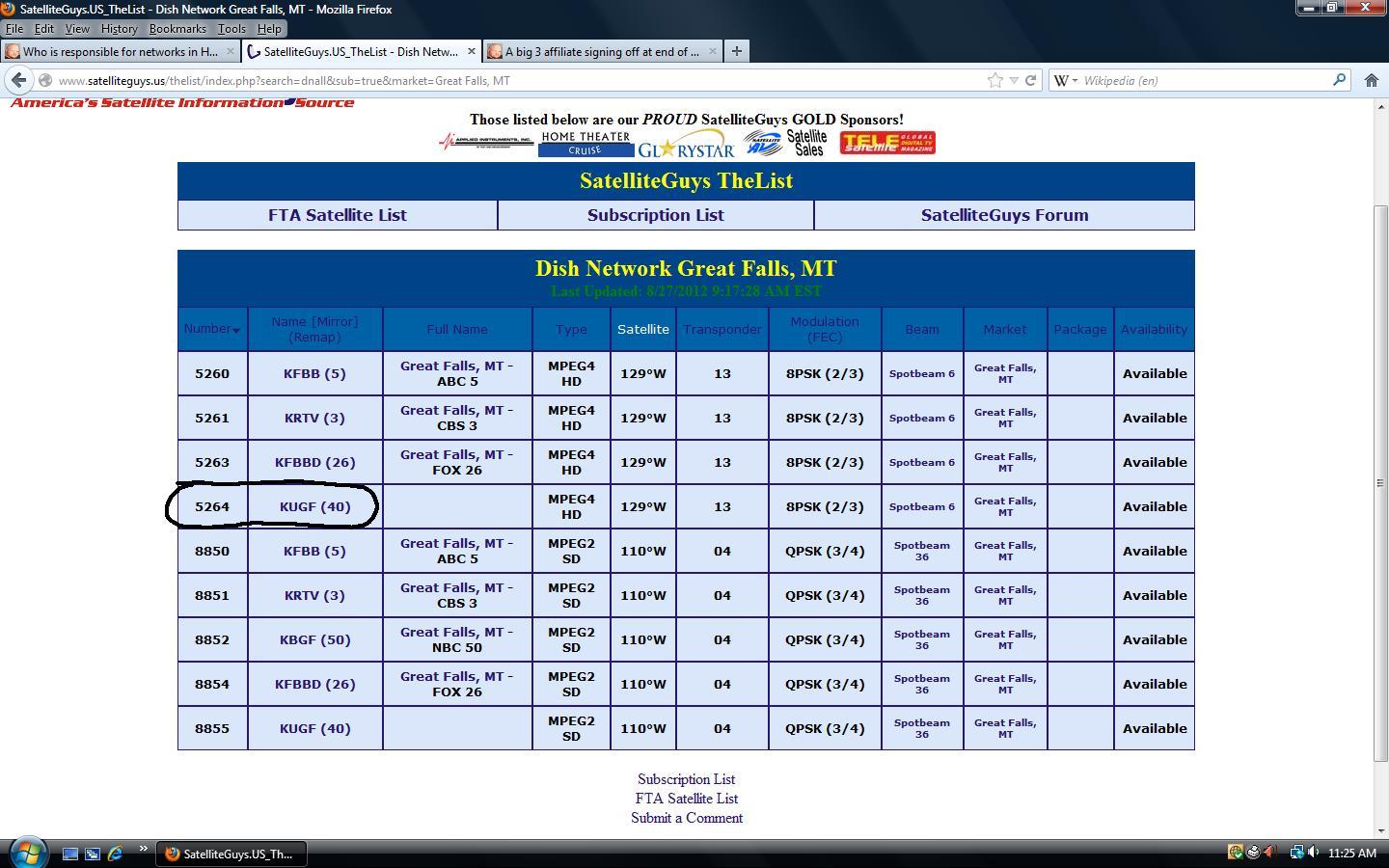
Task: Reload the page using the refresh icon
Action: point(1030,80)
